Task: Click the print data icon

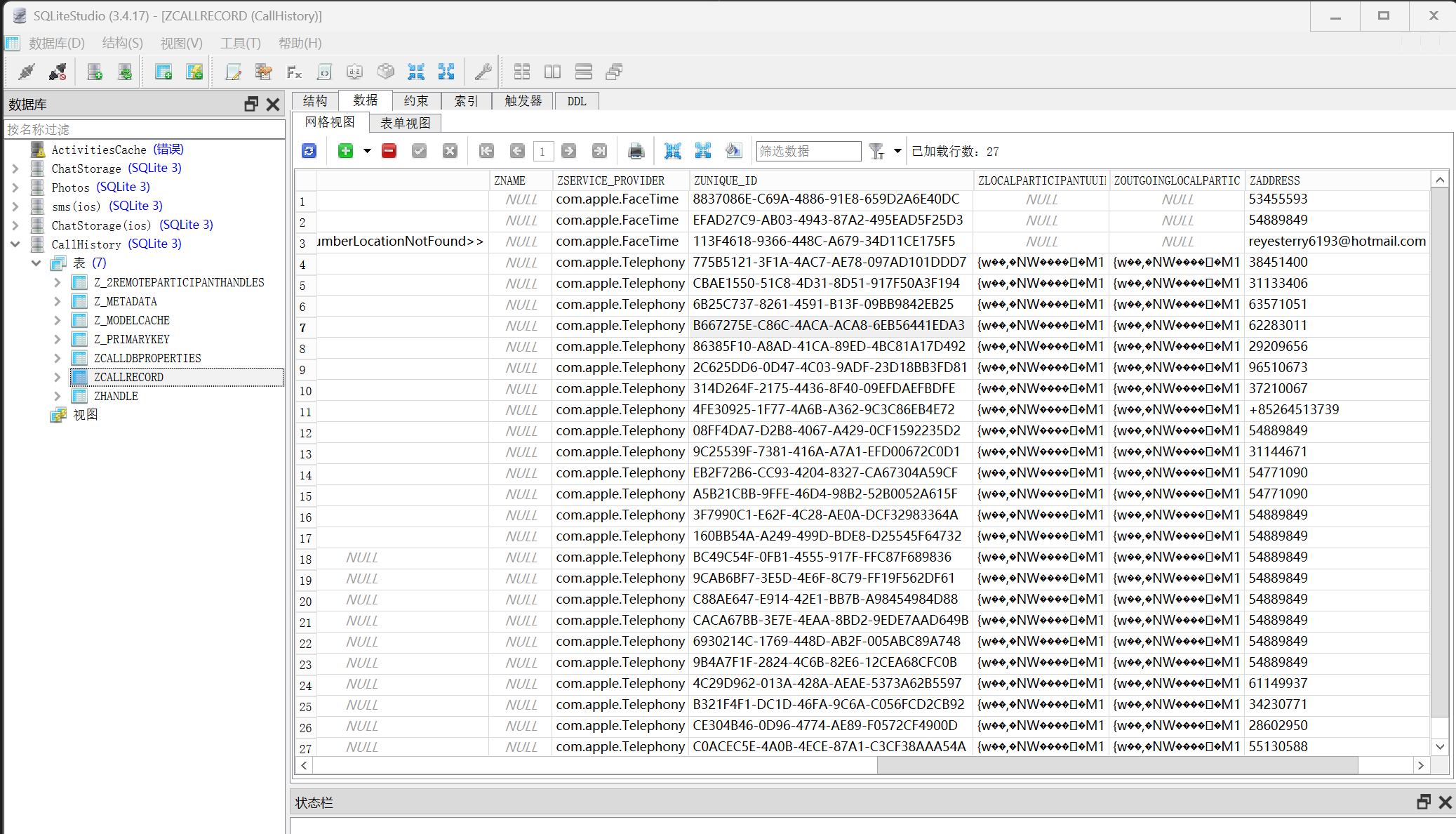Action: click(x=636, y=151)
